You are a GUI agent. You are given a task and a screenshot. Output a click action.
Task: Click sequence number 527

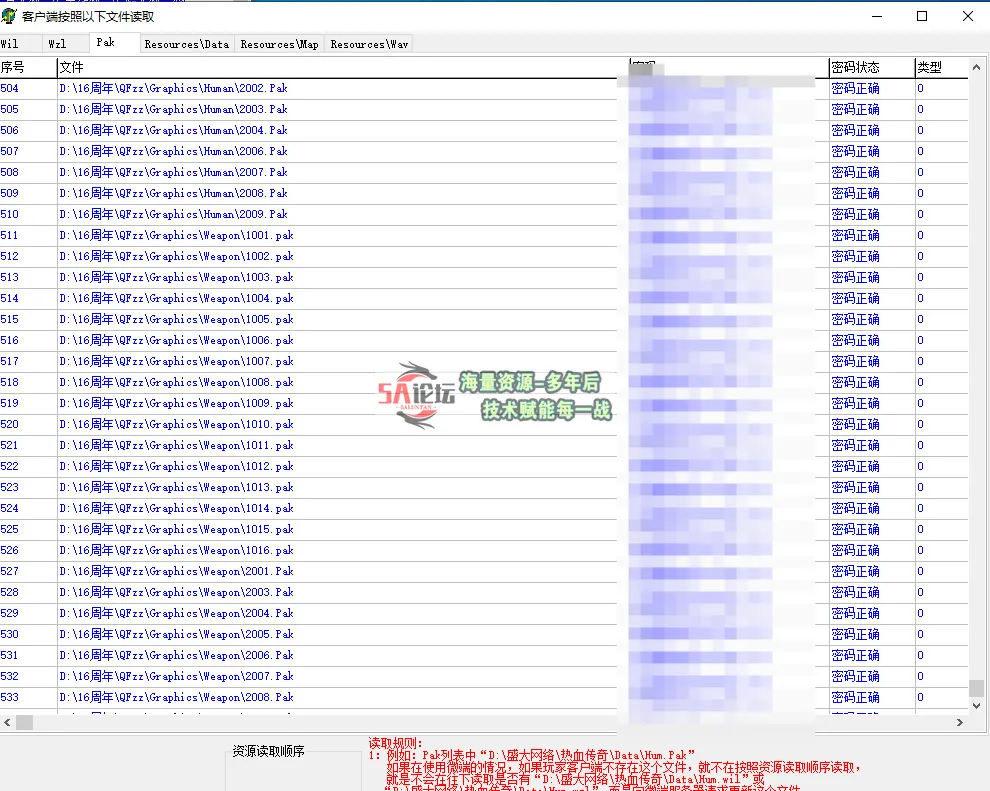click(x=9, y=571)
